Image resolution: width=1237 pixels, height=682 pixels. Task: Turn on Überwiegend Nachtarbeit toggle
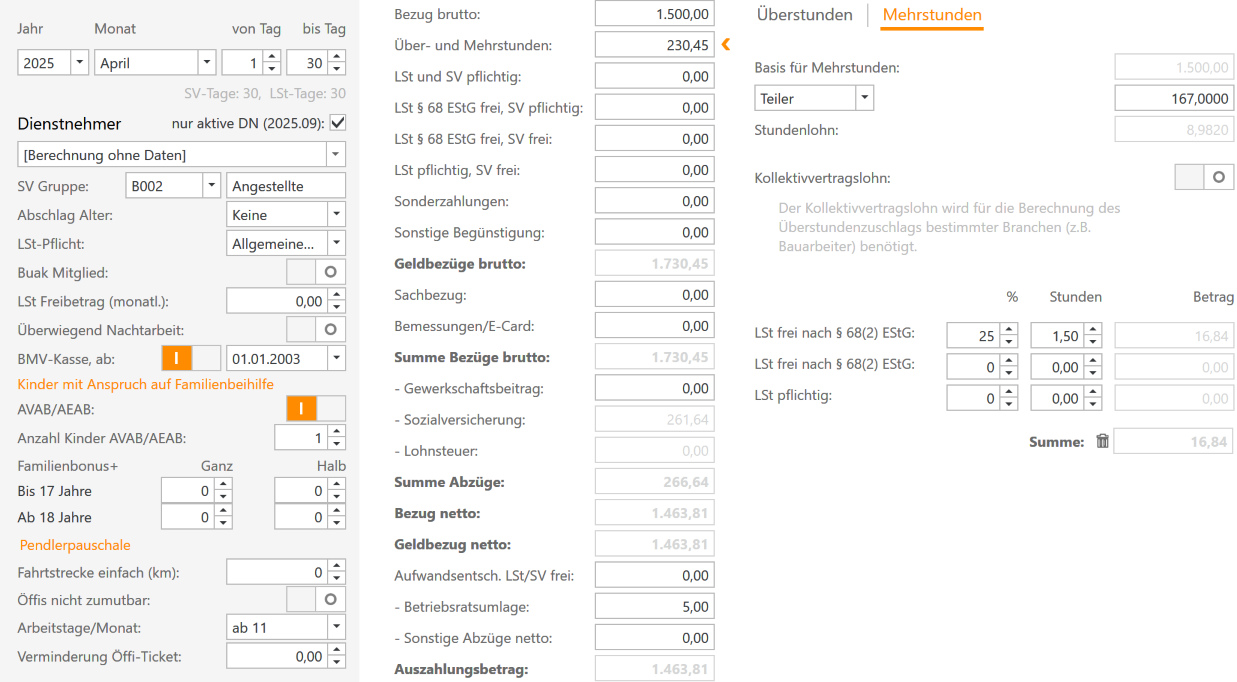point(316,328)
